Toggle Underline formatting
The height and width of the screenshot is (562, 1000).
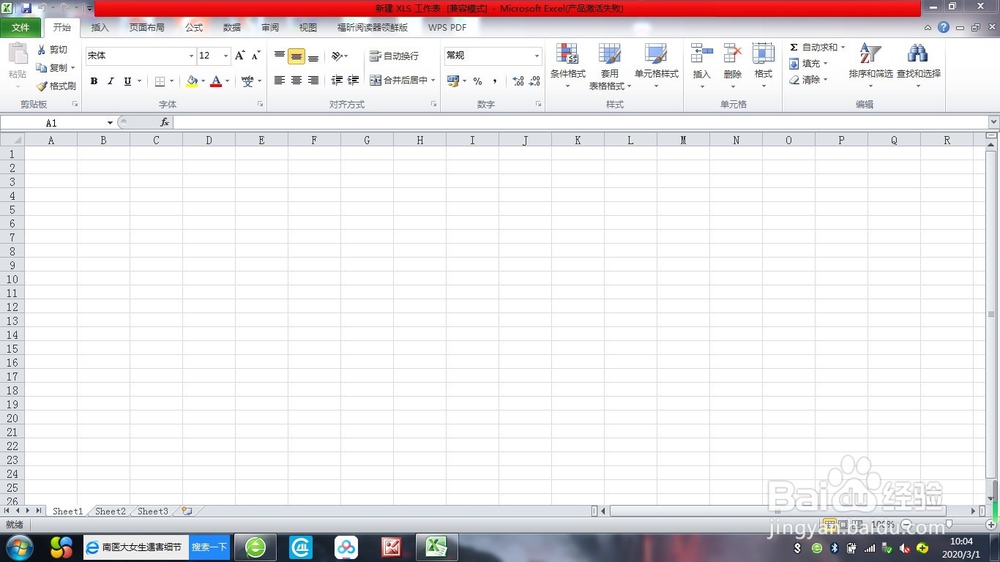(x=128, y=81)
